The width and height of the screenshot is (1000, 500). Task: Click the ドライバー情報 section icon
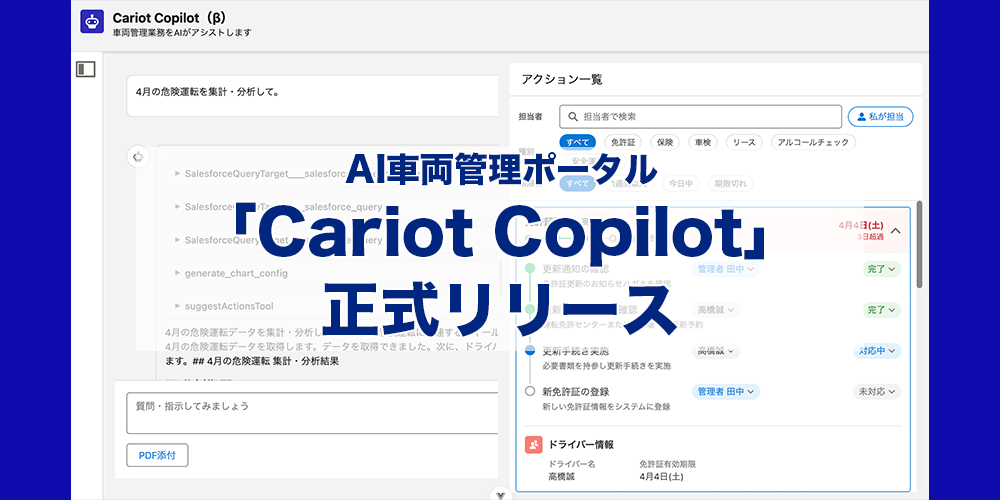(534, 445)
